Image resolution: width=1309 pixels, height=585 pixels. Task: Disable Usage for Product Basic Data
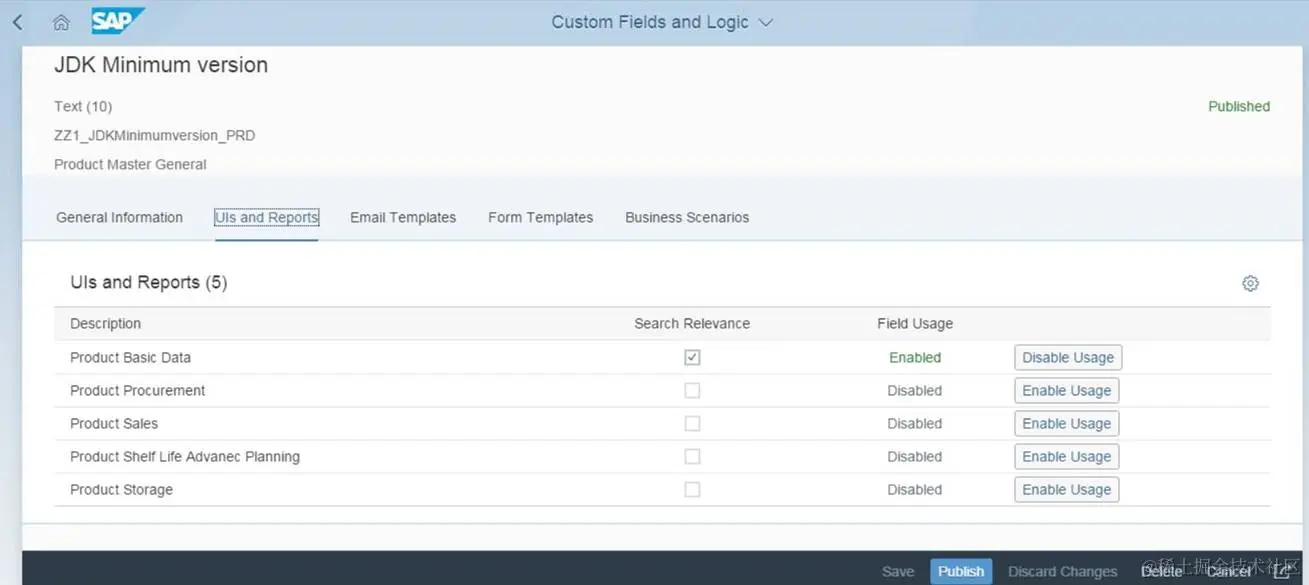coord(1068,357)
